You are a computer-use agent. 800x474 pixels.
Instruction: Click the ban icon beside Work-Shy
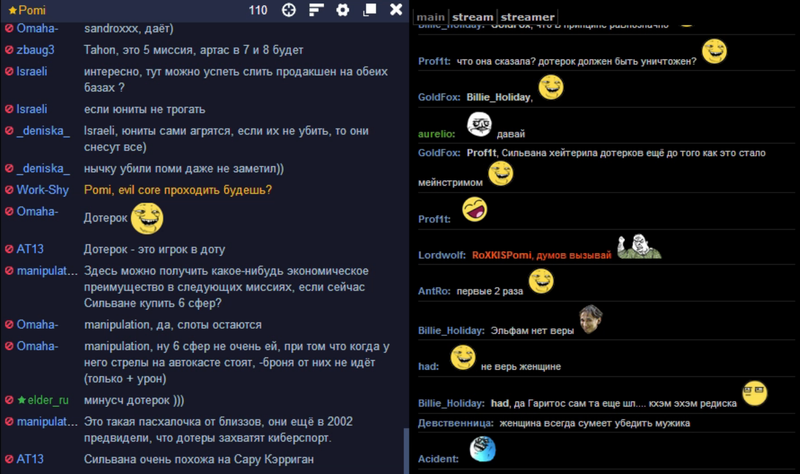9,190
